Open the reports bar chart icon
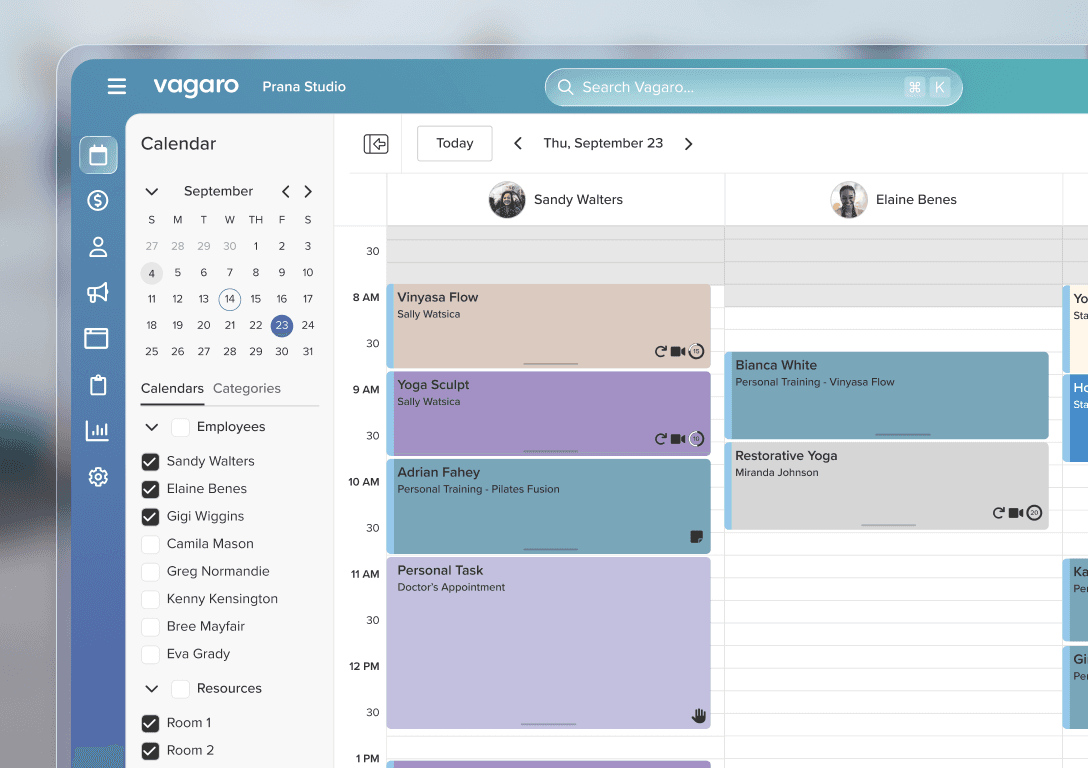The image size is (1088, 768). click(98, 431)
